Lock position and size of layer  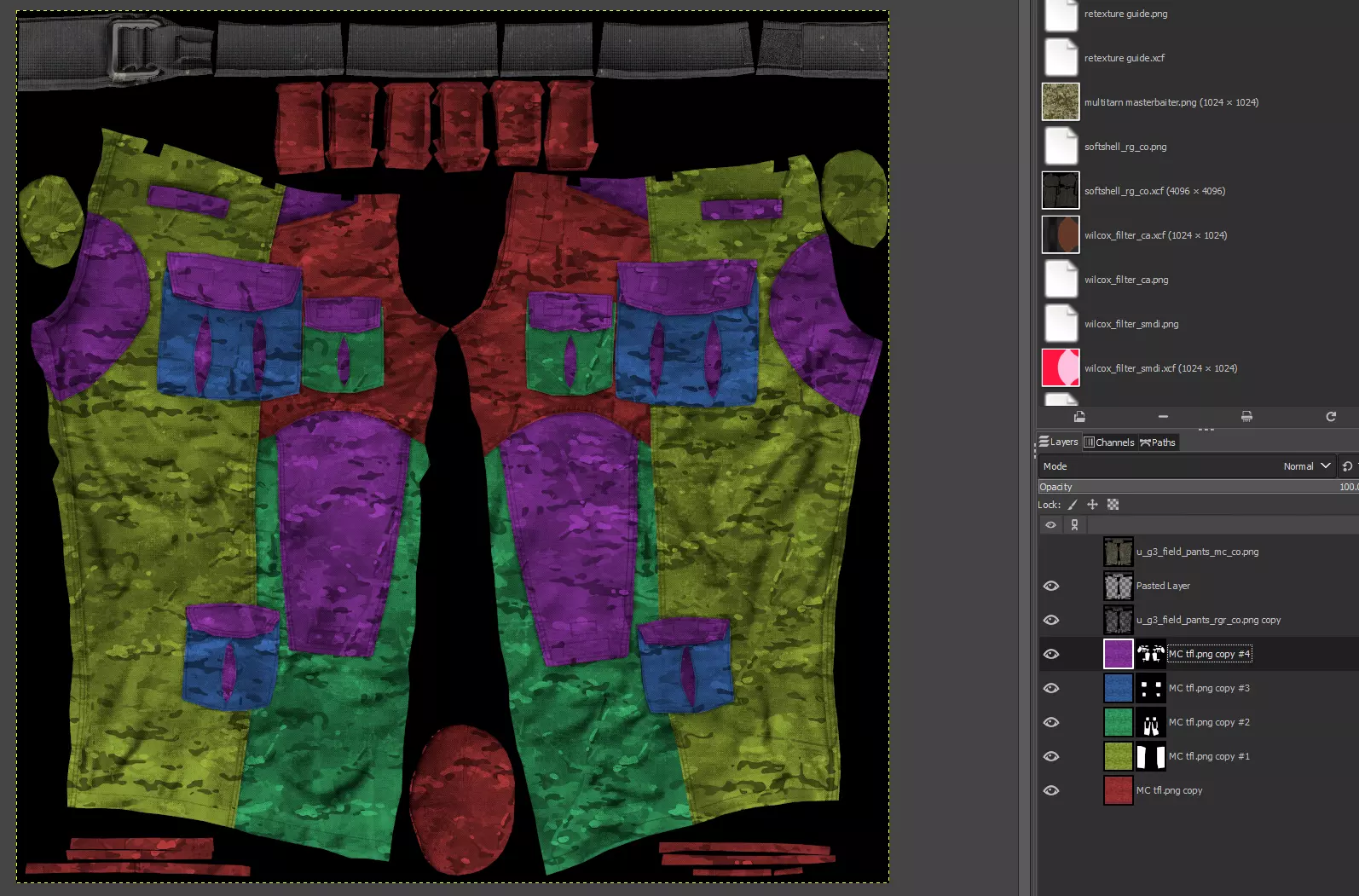tap(1092, 505)
